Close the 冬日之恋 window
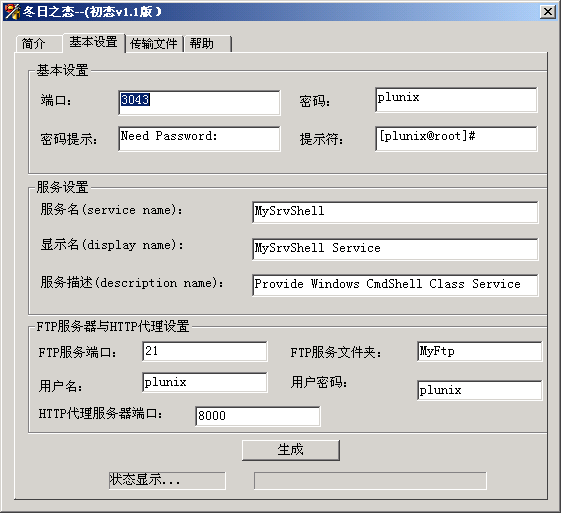 click(x=548, y=12)
